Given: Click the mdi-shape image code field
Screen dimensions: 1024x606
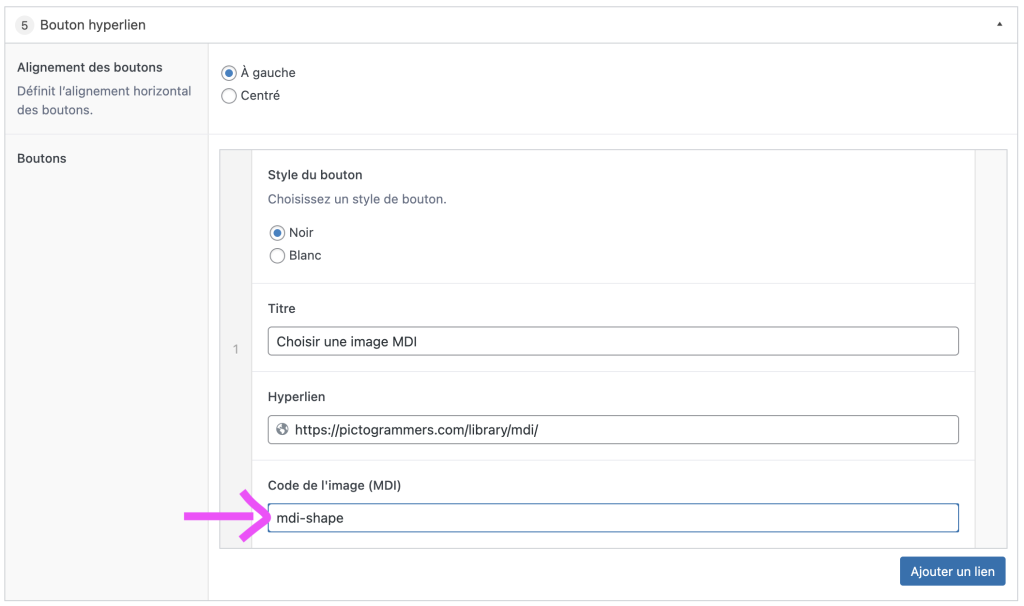Looking at the screenshot, I should [x=613, y=518].
